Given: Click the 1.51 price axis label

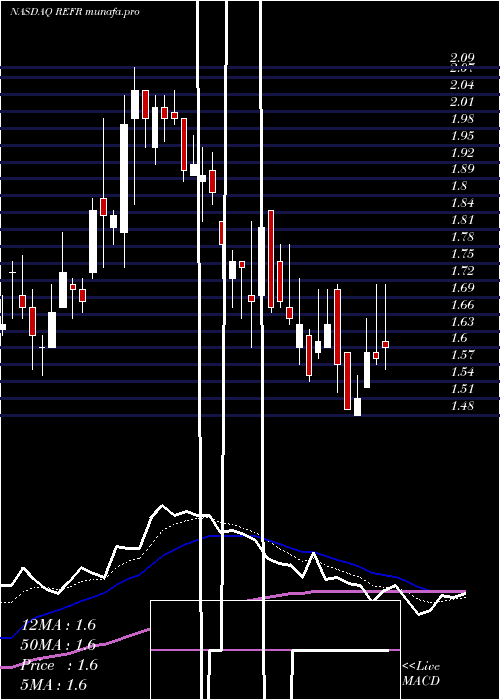Looking at the screenshot, I should point(462,389).
